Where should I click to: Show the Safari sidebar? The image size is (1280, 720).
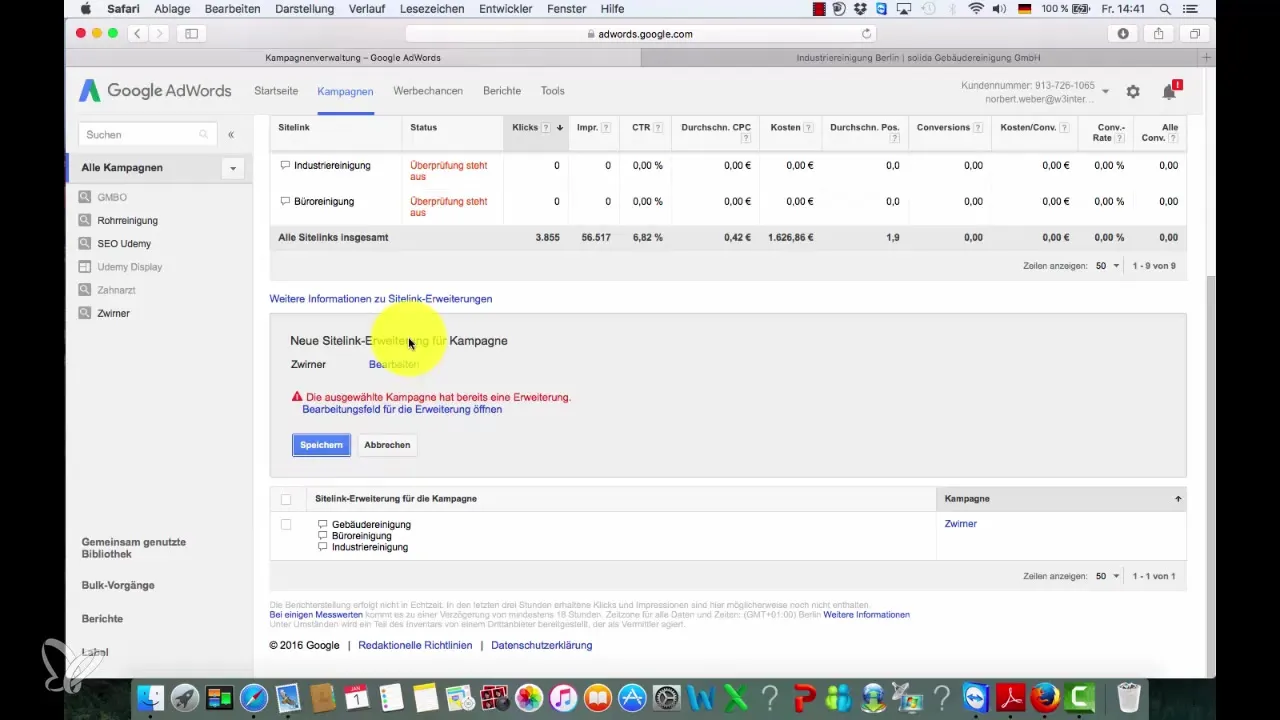coord(191,33)
